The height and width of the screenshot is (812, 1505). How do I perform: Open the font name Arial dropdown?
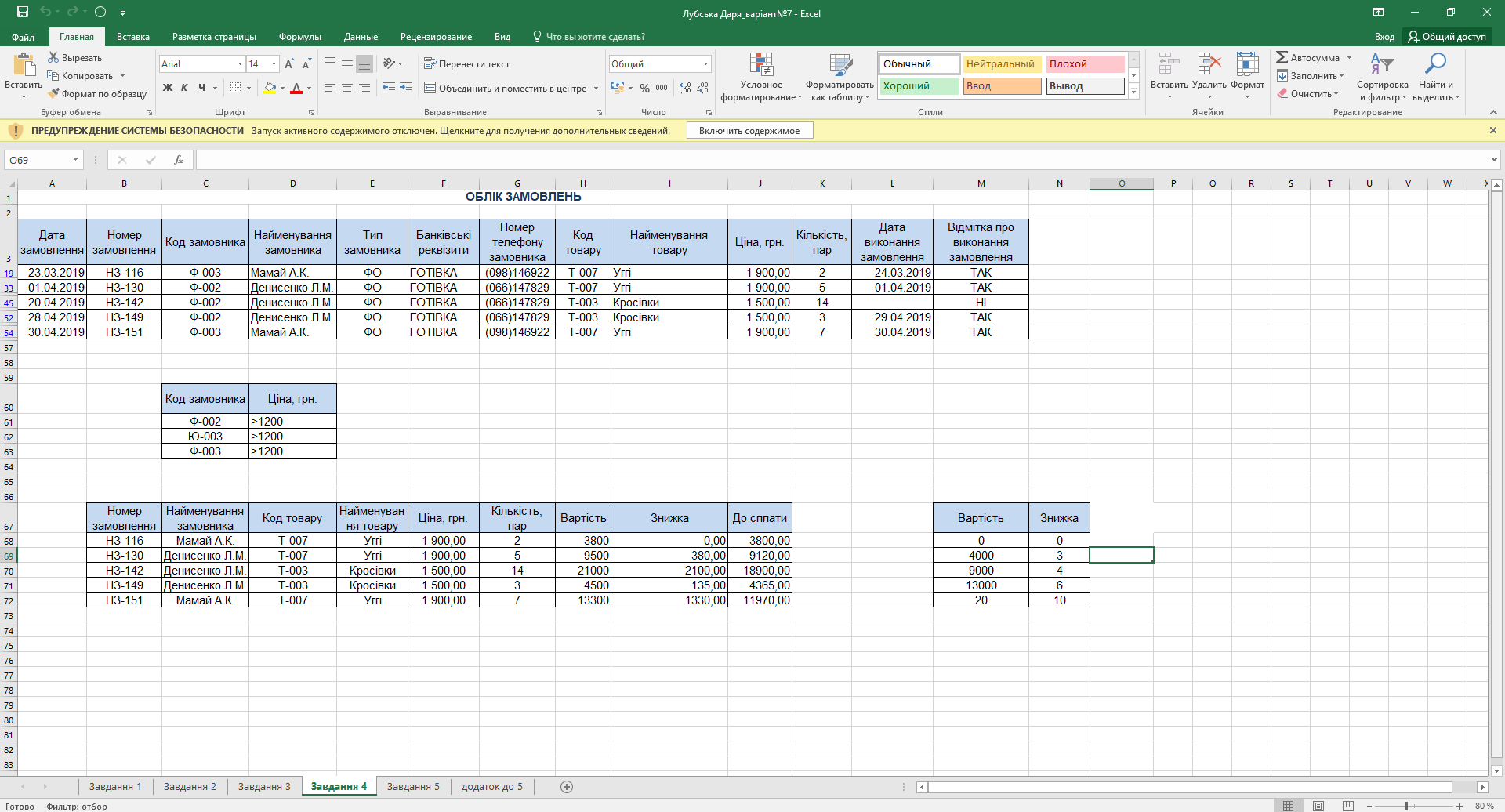[x=240, y=63]
